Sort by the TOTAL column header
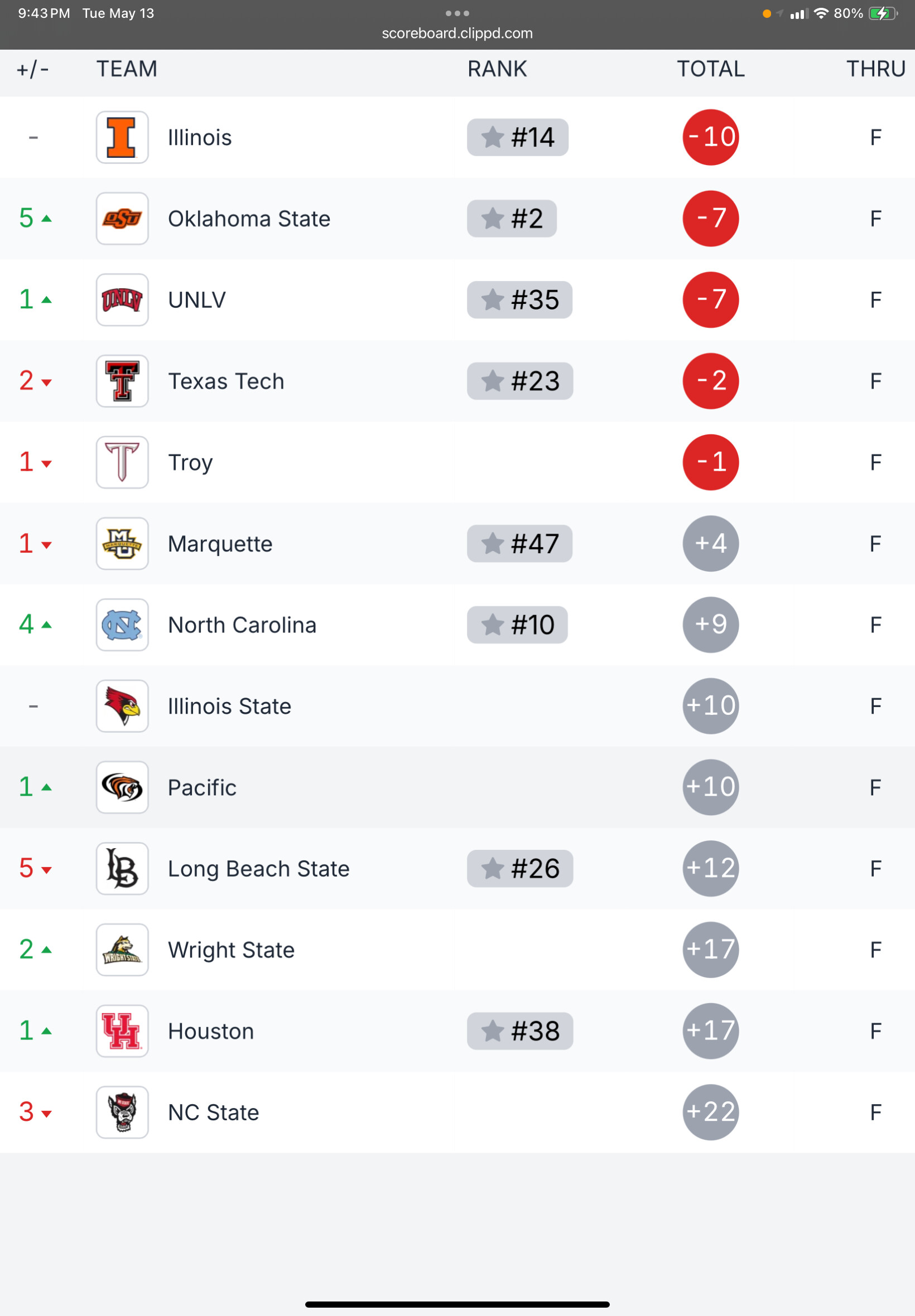This screenshot has width=915, height=1316. point(711,69)
